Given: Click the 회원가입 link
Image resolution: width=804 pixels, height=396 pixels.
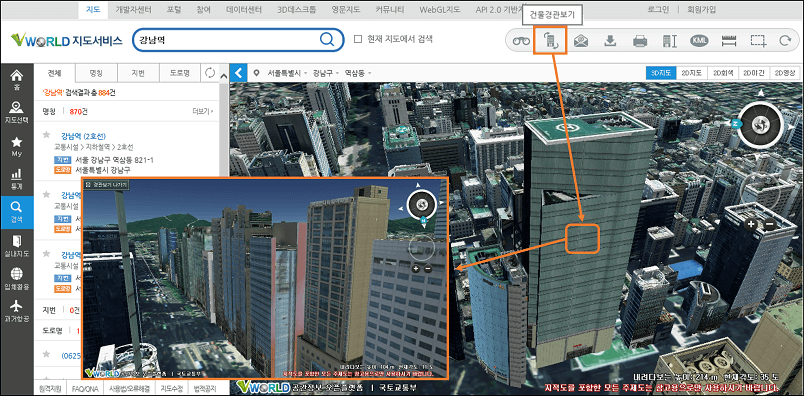Looking at the screenshot, I should pos(702,9).
